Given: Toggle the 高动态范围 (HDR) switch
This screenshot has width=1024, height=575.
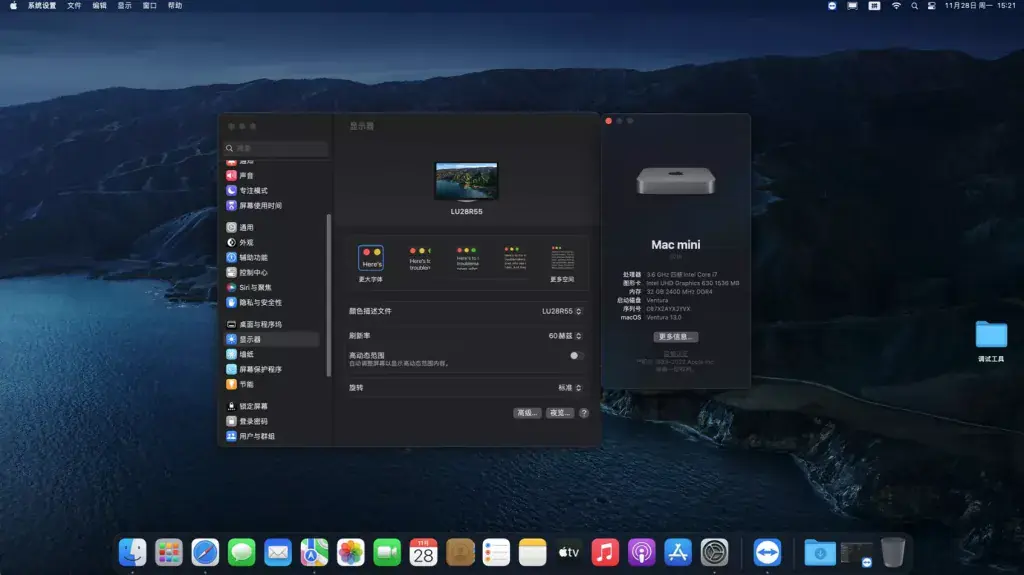Looking at the screenshot, I should point(576,356).
